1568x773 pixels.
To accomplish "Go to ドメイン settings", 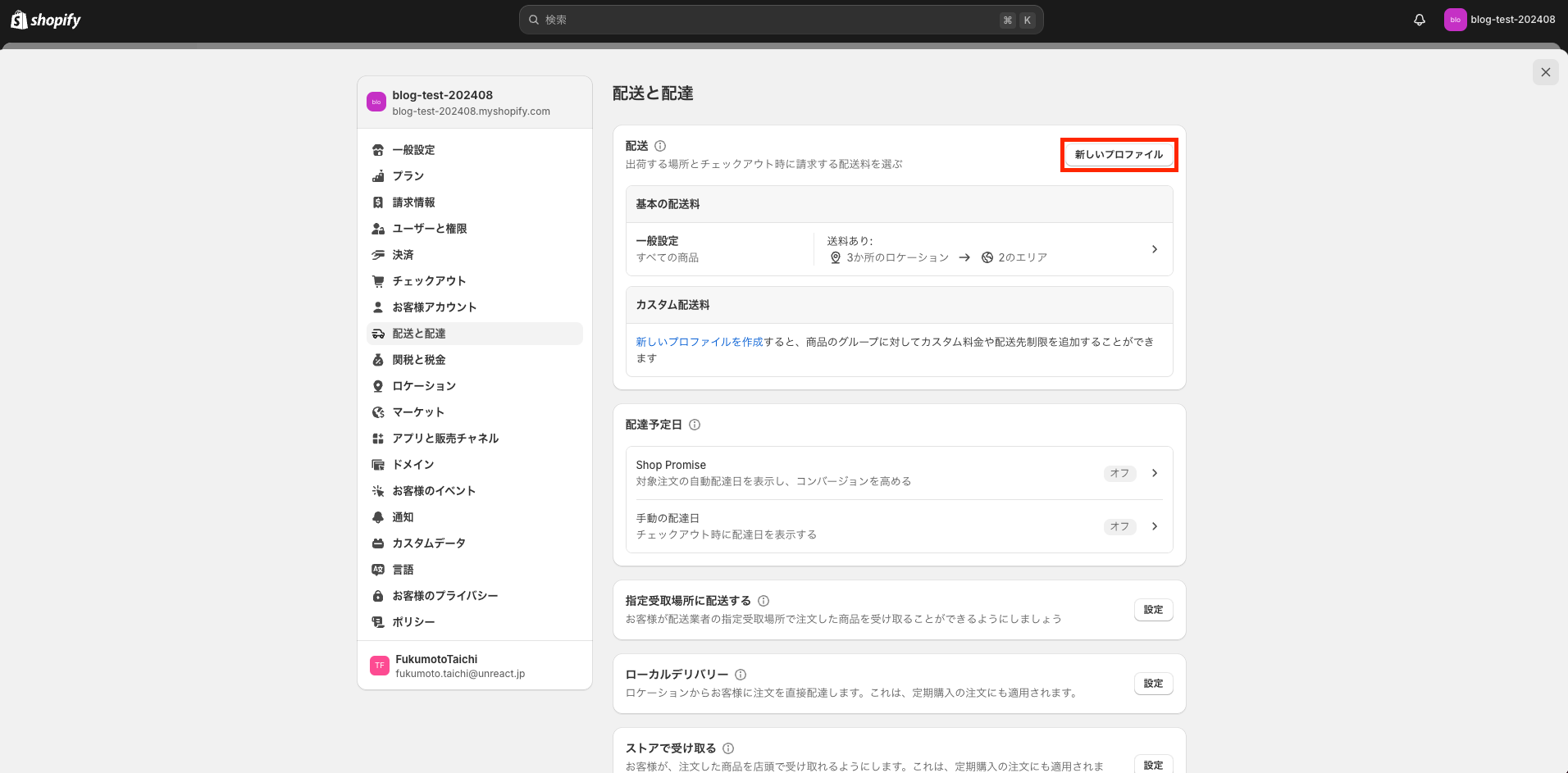I will [x=474, y=465].
